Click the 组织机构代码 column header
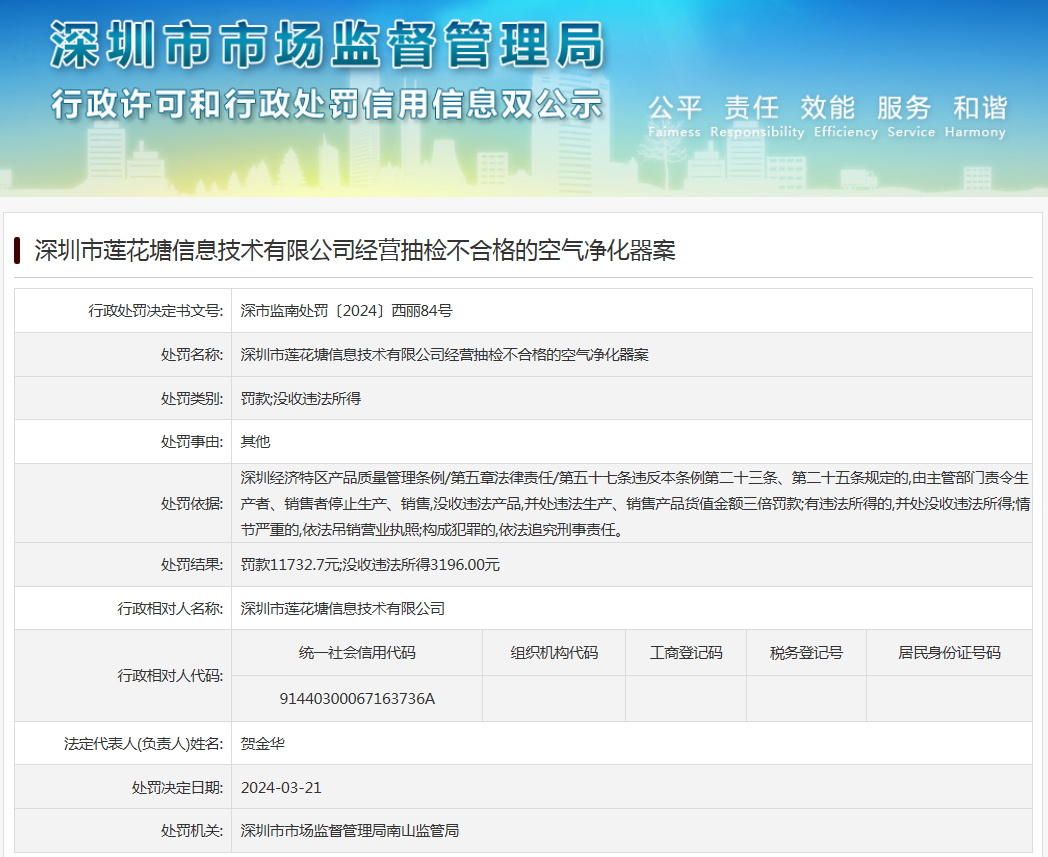Screen dimensions: 1048x857 coord(554,653)
